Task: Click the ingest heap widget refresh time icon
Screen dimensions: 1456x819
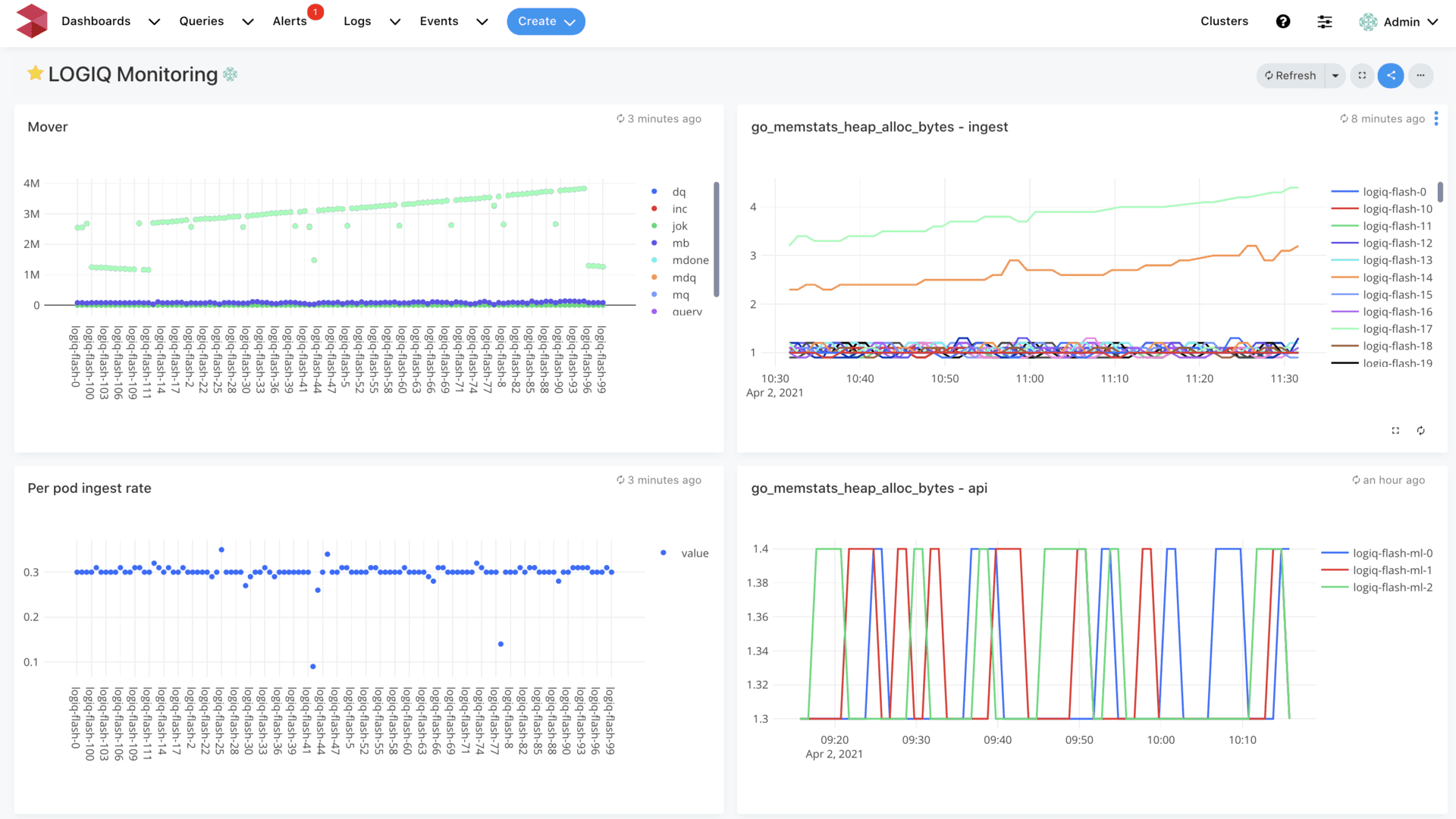Action: click(x=1344, y=118)
